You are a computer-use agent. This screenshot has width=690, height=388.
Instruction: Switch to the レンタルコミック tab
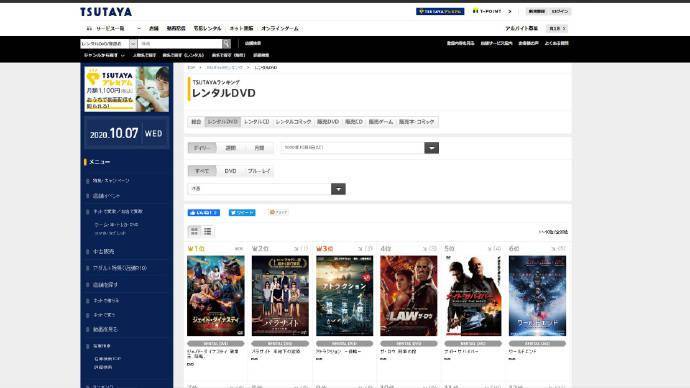coord(293,122)
